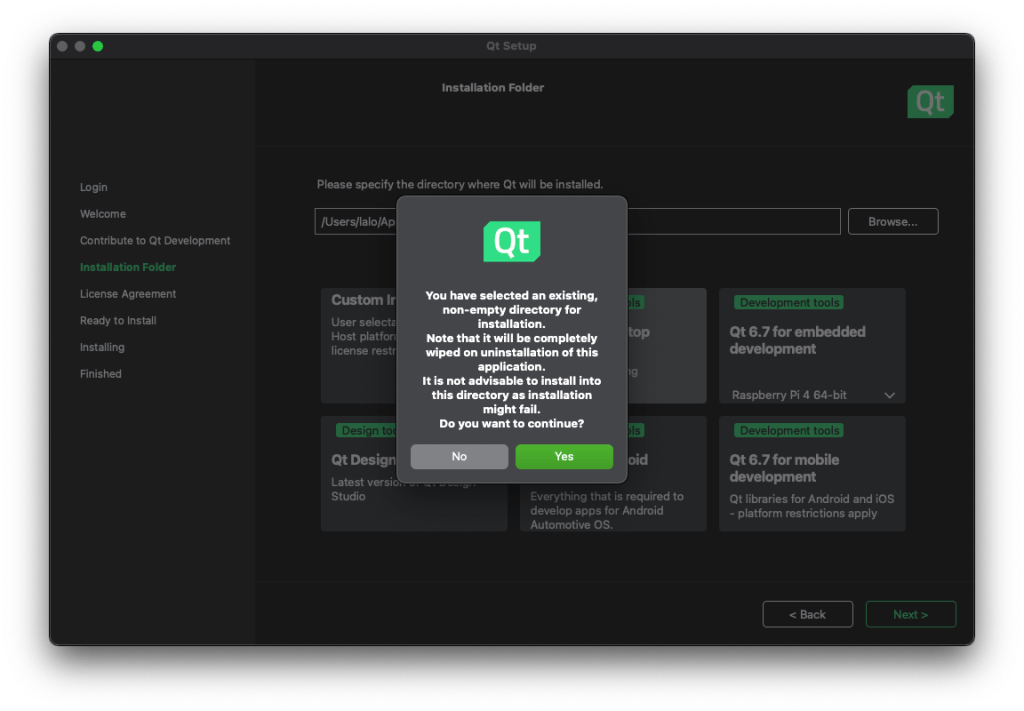
Task: Select the Qt 6.7 for embedded development card
Action: pos(811,342)
